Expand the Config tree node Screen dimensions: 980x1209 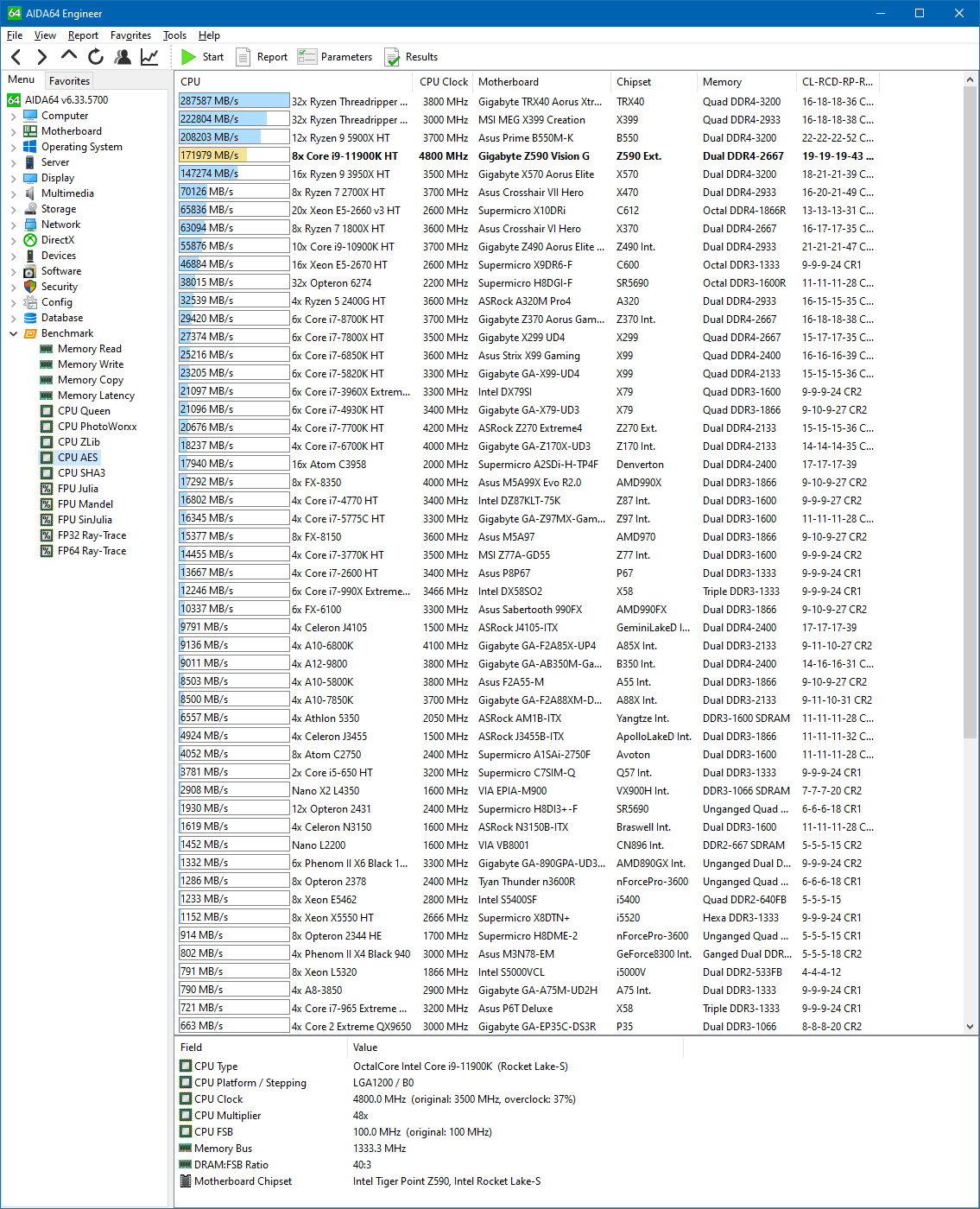13,302
